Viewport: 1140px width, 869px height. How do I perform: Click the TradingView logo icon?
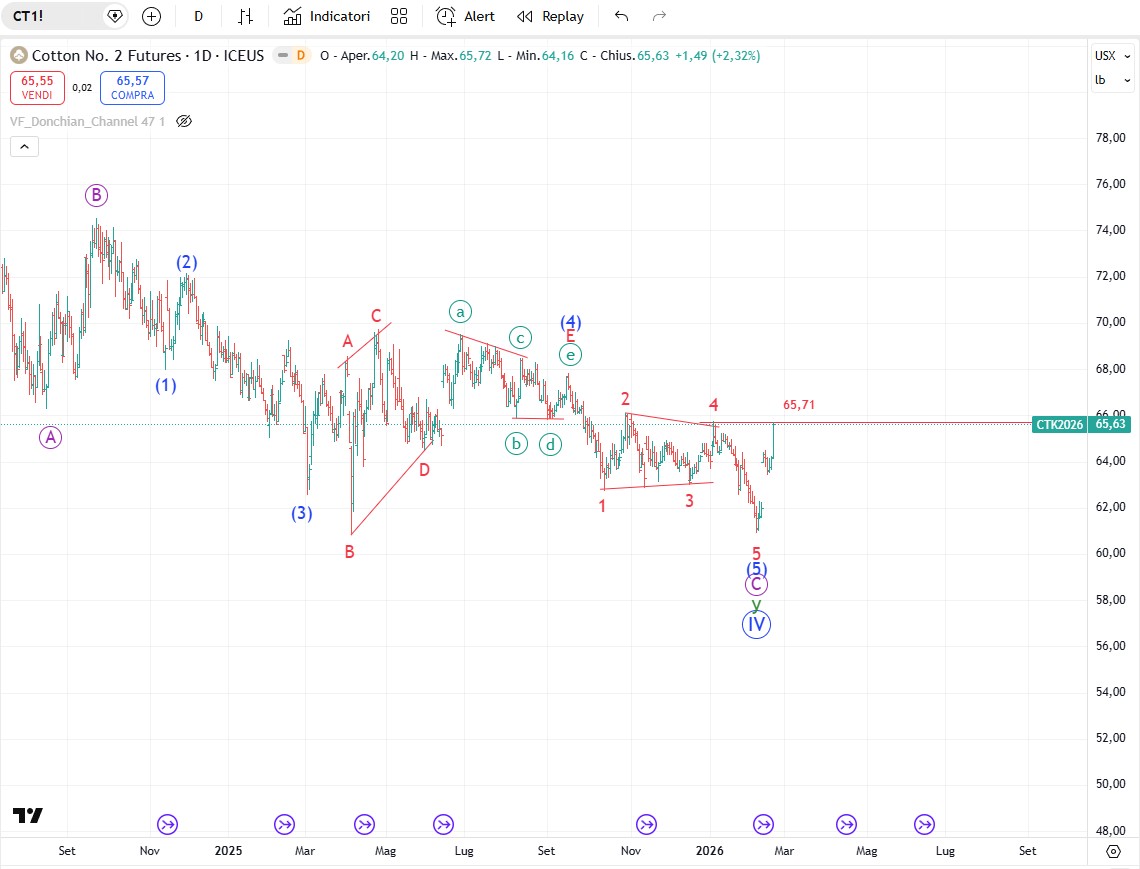click(28, 815)
